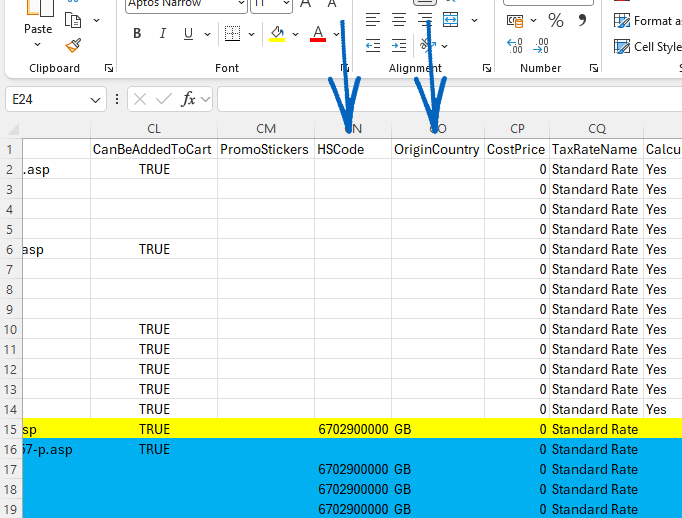Open underline style dropdown
The width and height of the screenshot is (682, 518).
click(x=207, y=34)
